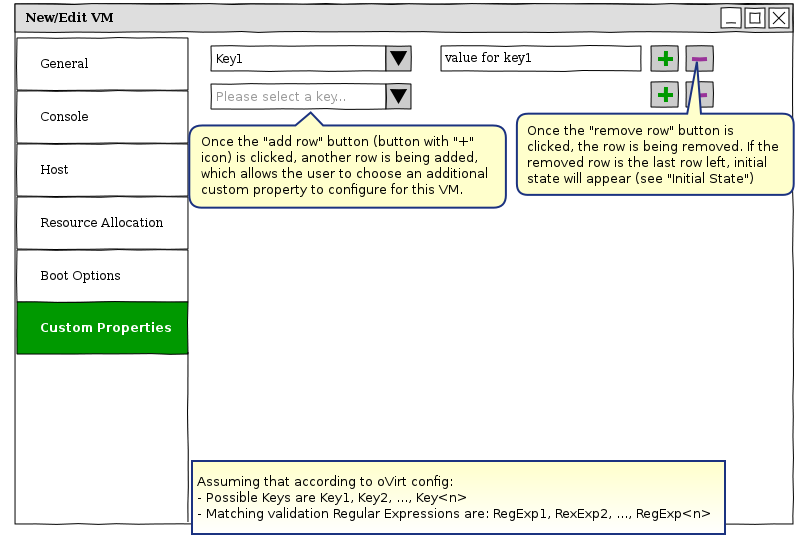
Task: Click the Key1 combo box text field
Action: [x=298, y=59]
